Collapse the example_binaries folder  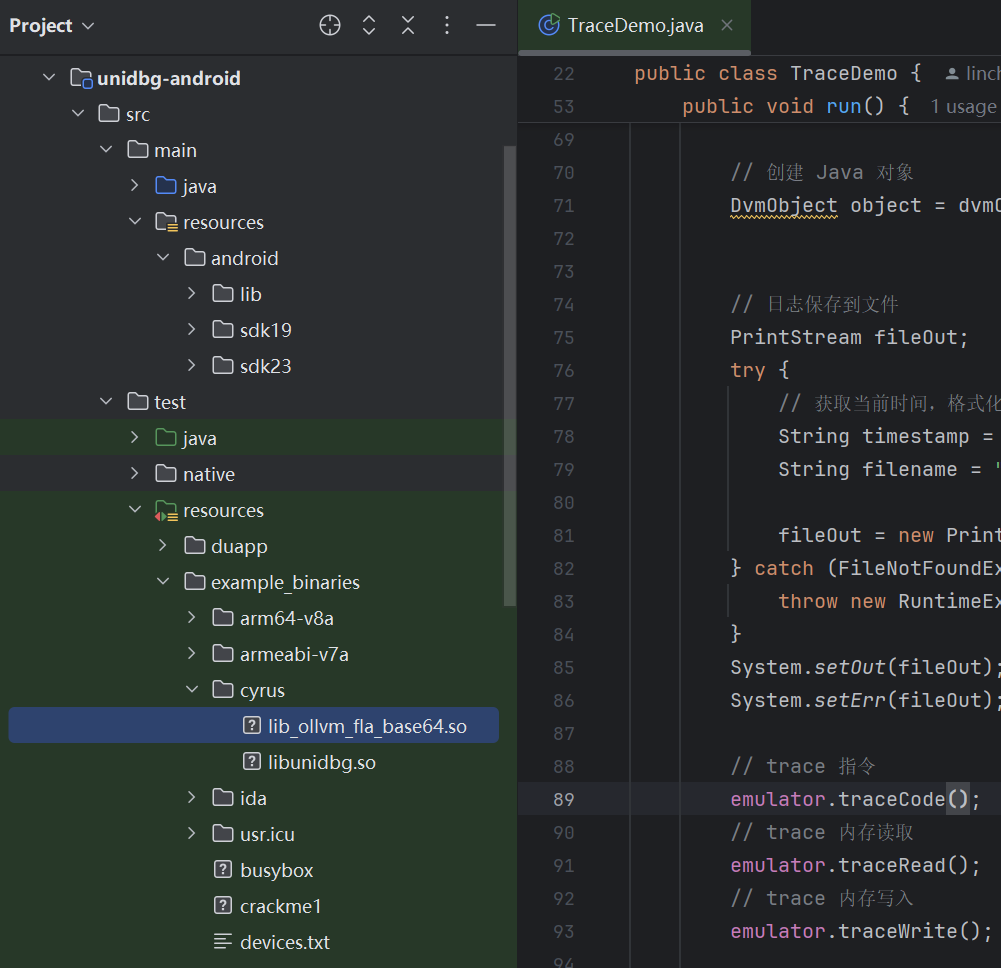[x=163, y=582]
